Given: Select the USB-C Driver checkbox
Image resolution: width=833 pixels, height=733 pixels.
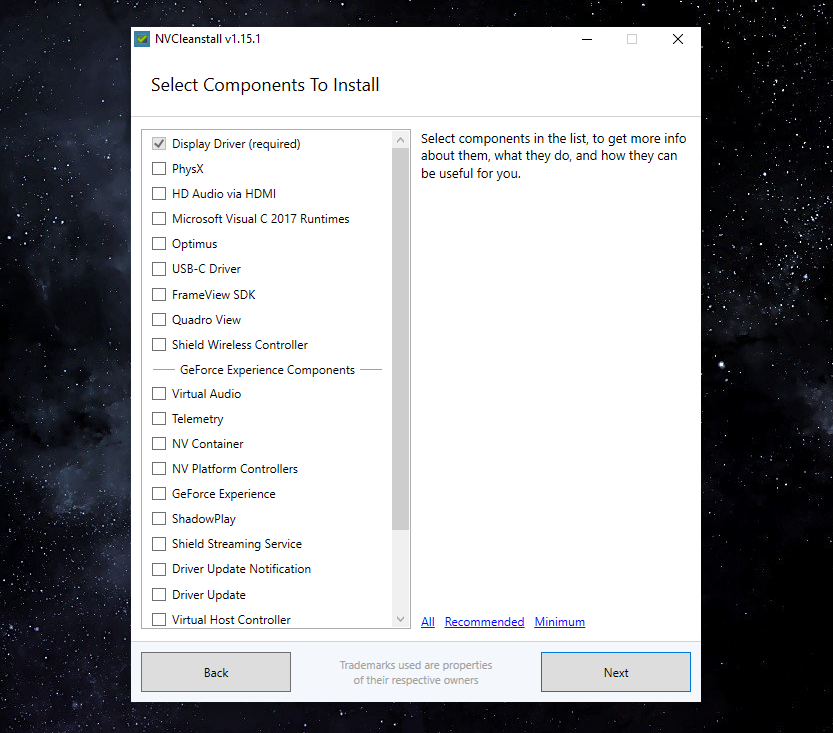Looking at the screenshot, I should (x=159, y=269).
